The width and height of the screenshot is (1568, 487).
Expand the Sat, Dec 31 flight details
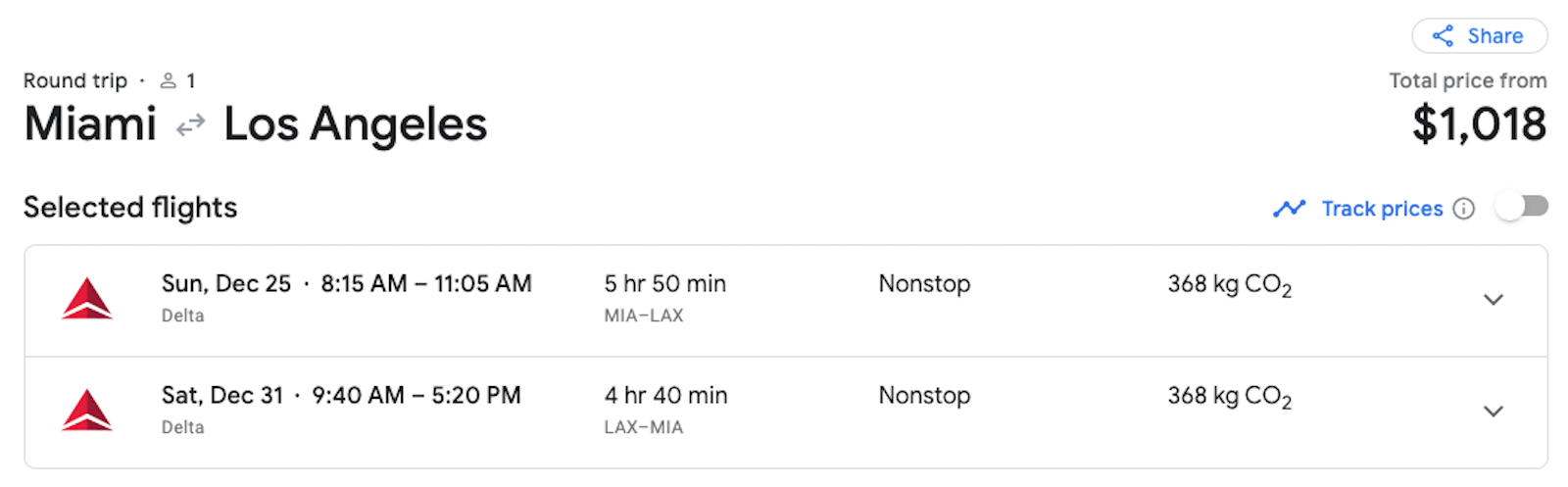1493,412
